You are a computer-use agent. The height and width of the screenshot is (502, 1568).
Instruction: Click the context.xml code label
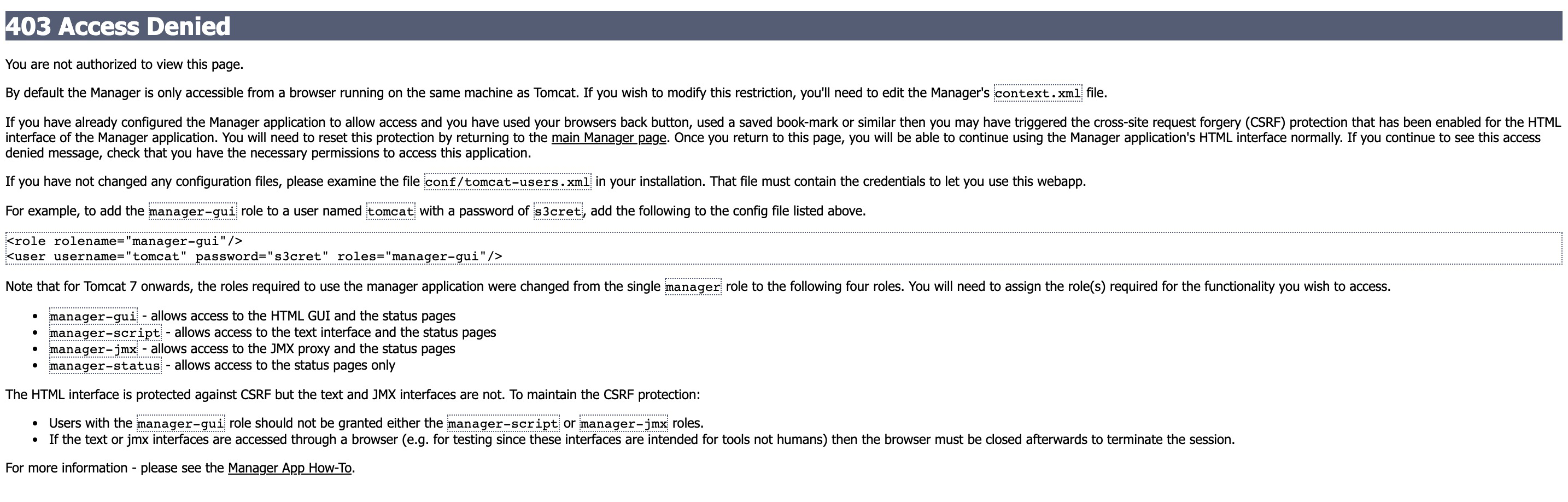pos(1038,93)
